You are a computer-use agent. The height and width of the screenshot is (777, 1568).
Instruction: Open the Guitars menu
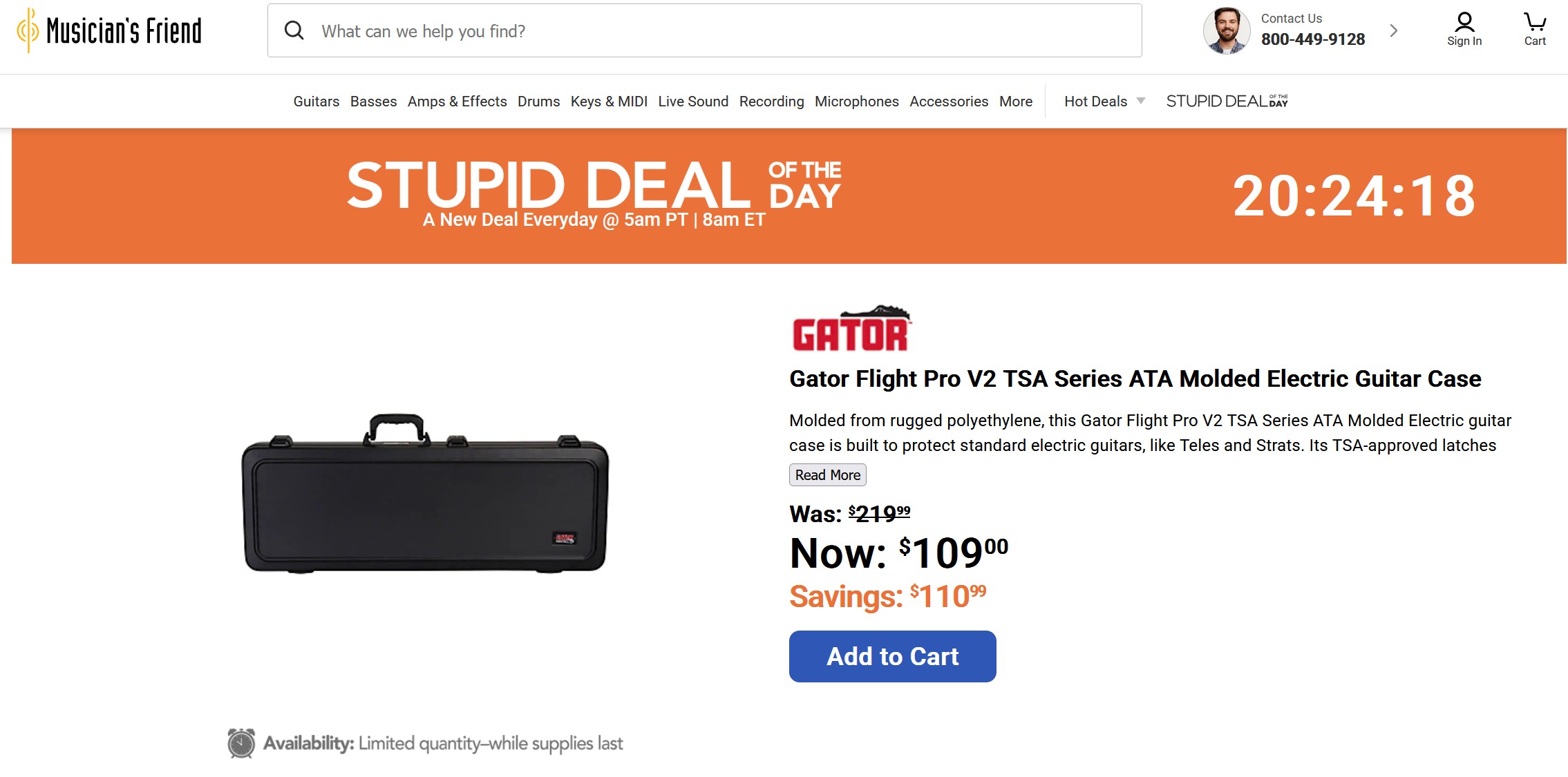[x=316, y=102]
